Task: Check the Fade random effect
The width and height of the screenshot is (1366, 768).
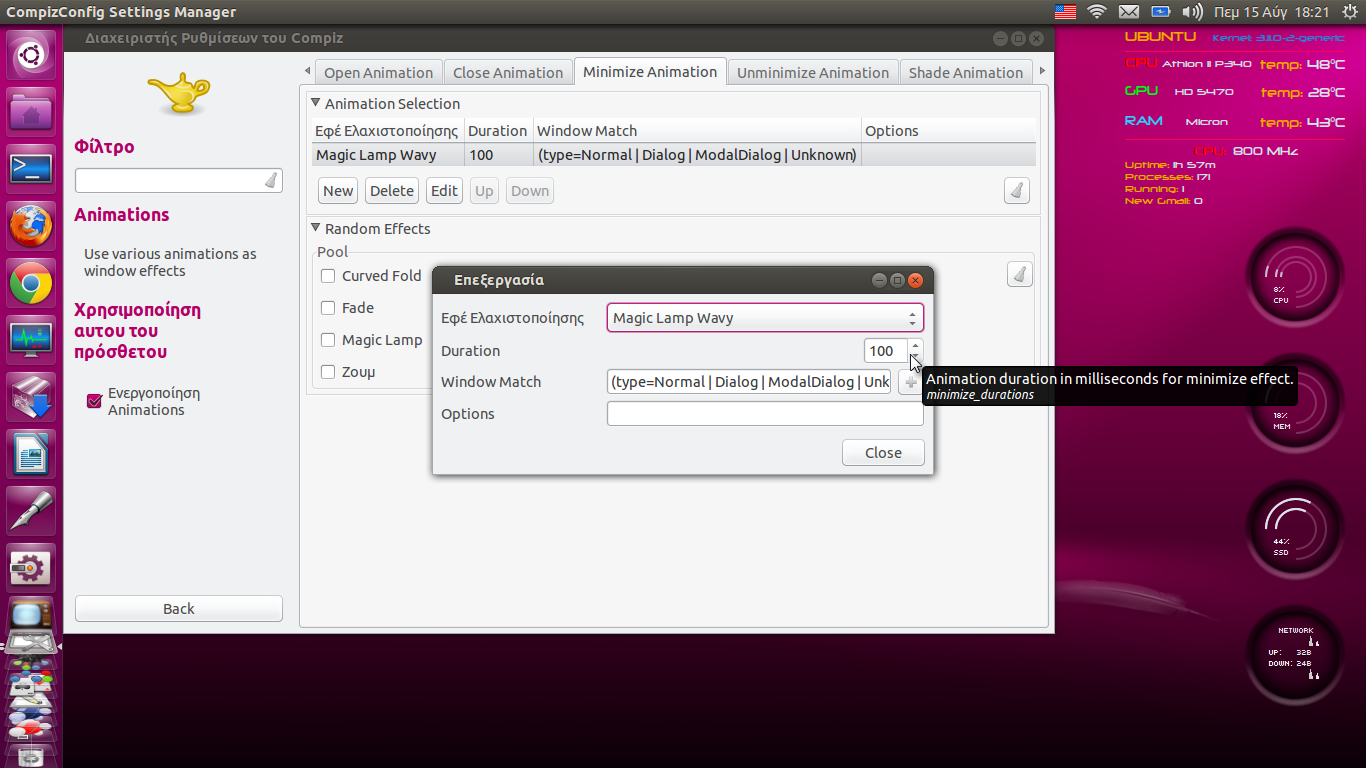Action: tap(328, 308)
